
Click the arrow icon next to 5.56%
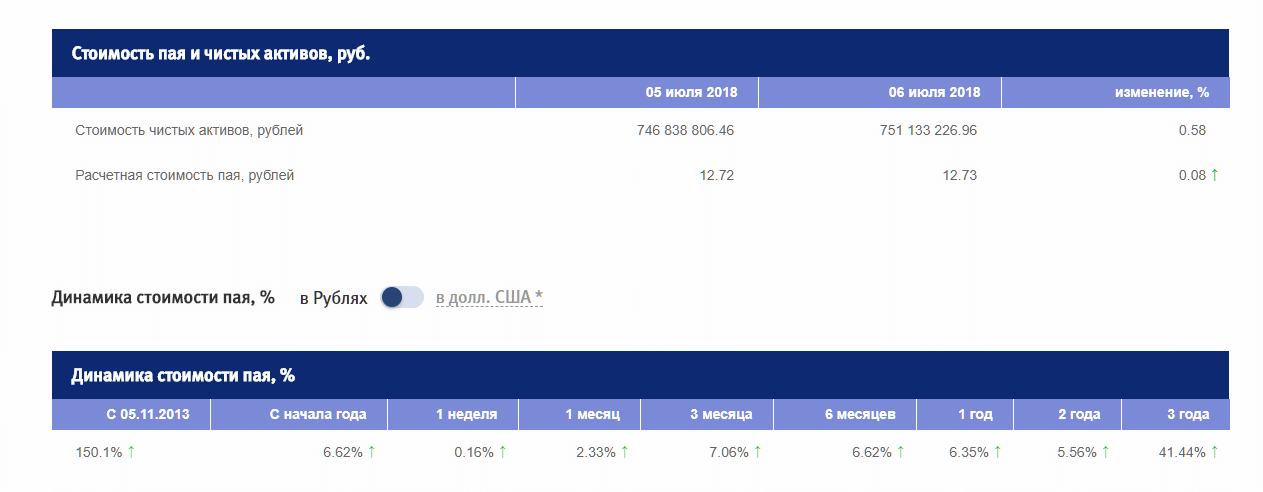click(x=1105, y=452)
